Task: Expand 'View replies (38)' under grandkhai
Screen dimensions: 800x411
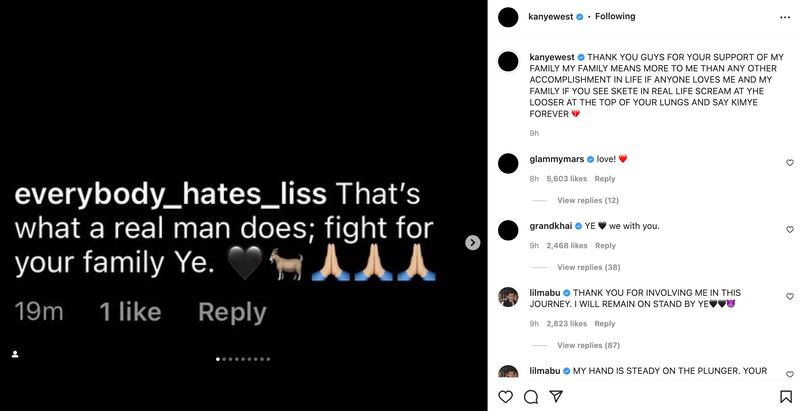Action: pyautogui.click(x=589, y=267)
